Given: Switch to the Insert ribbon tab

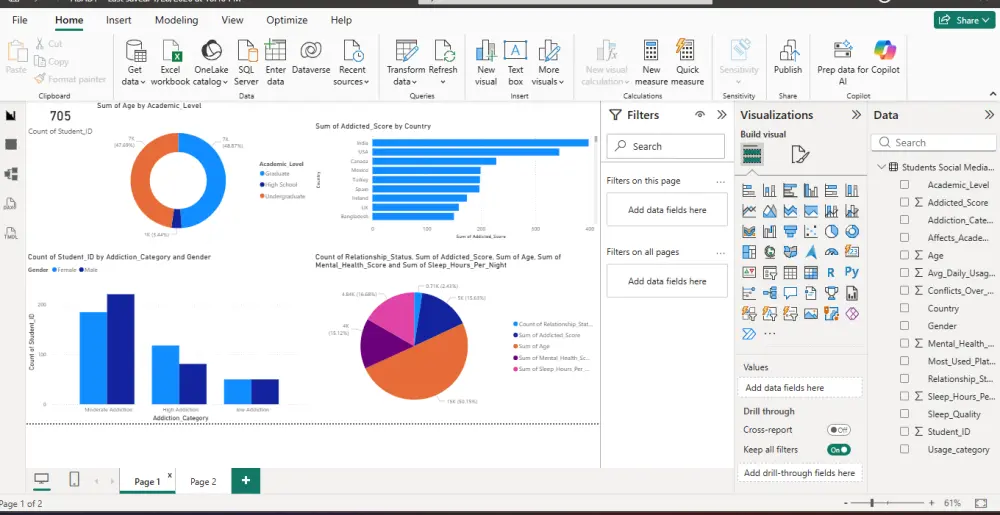Looking at the screenshot, I should tap(119, 20).
